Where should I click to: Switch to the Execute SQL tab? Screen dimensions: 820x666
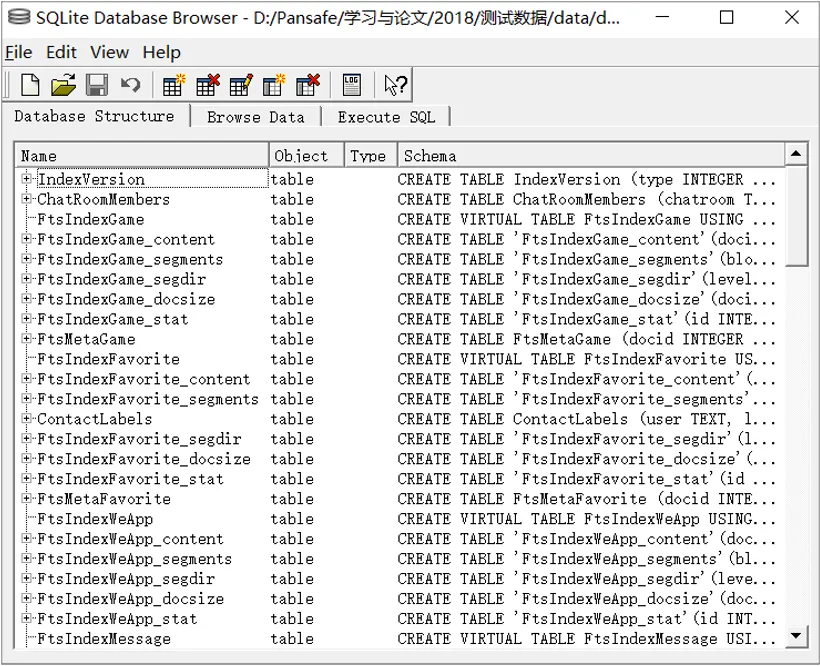pyautogui.click(x=386, y=117)
